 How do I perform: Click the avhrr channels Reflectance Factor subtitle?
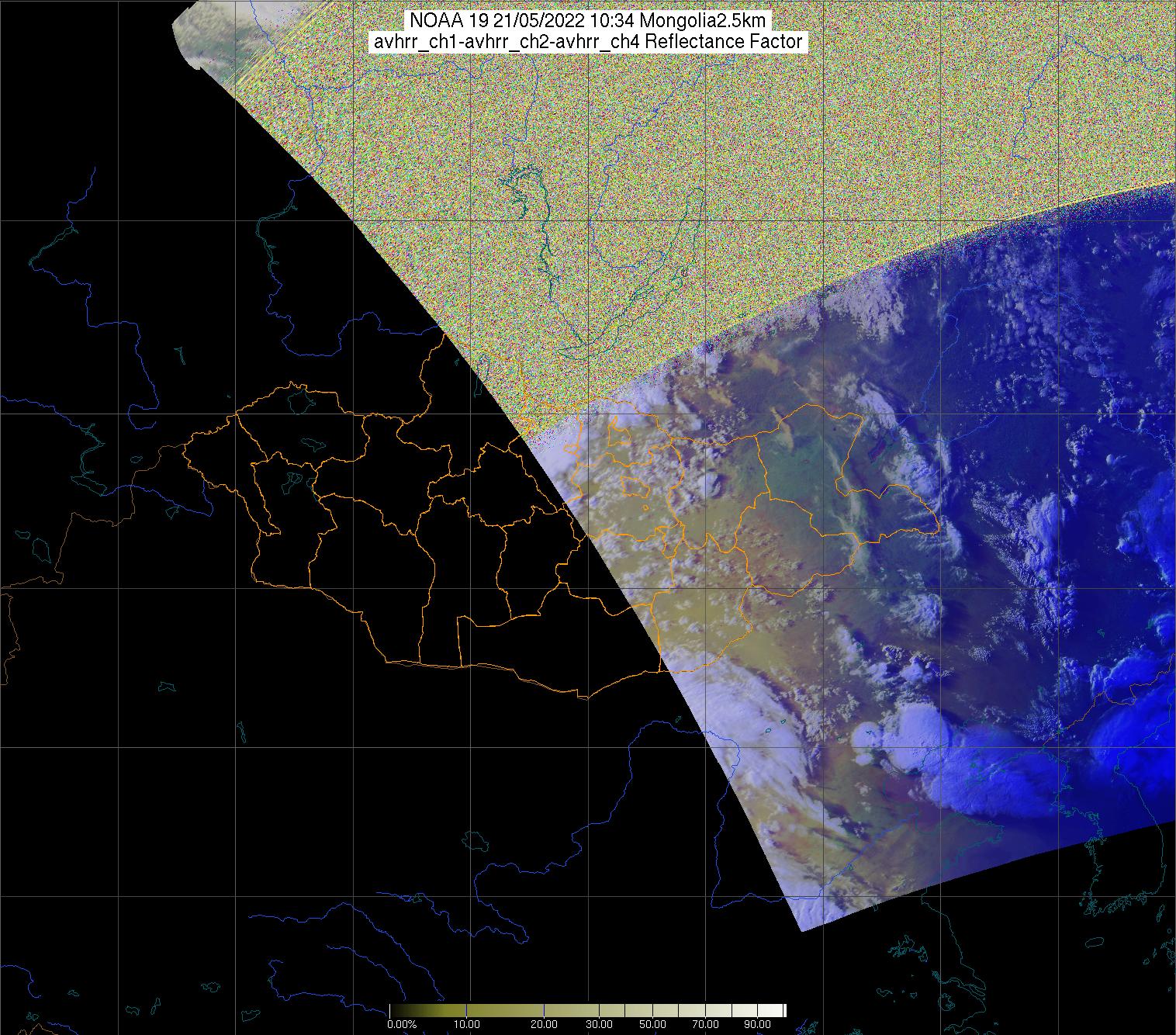[588, 42]
